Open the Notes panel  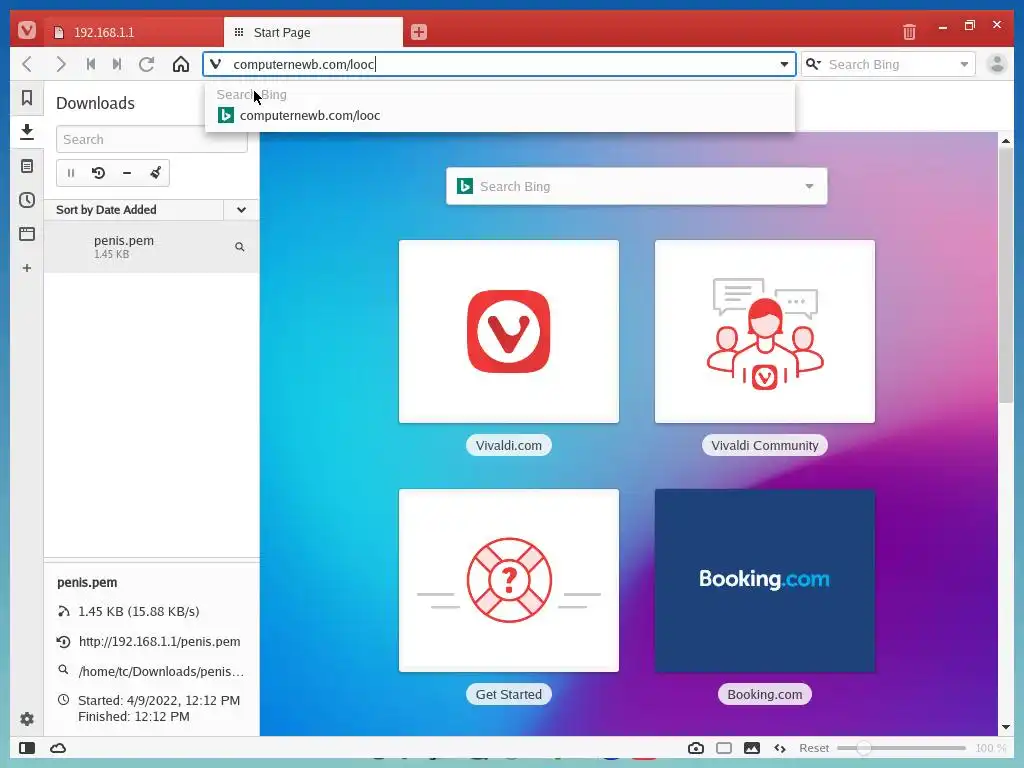pos(27,166)
